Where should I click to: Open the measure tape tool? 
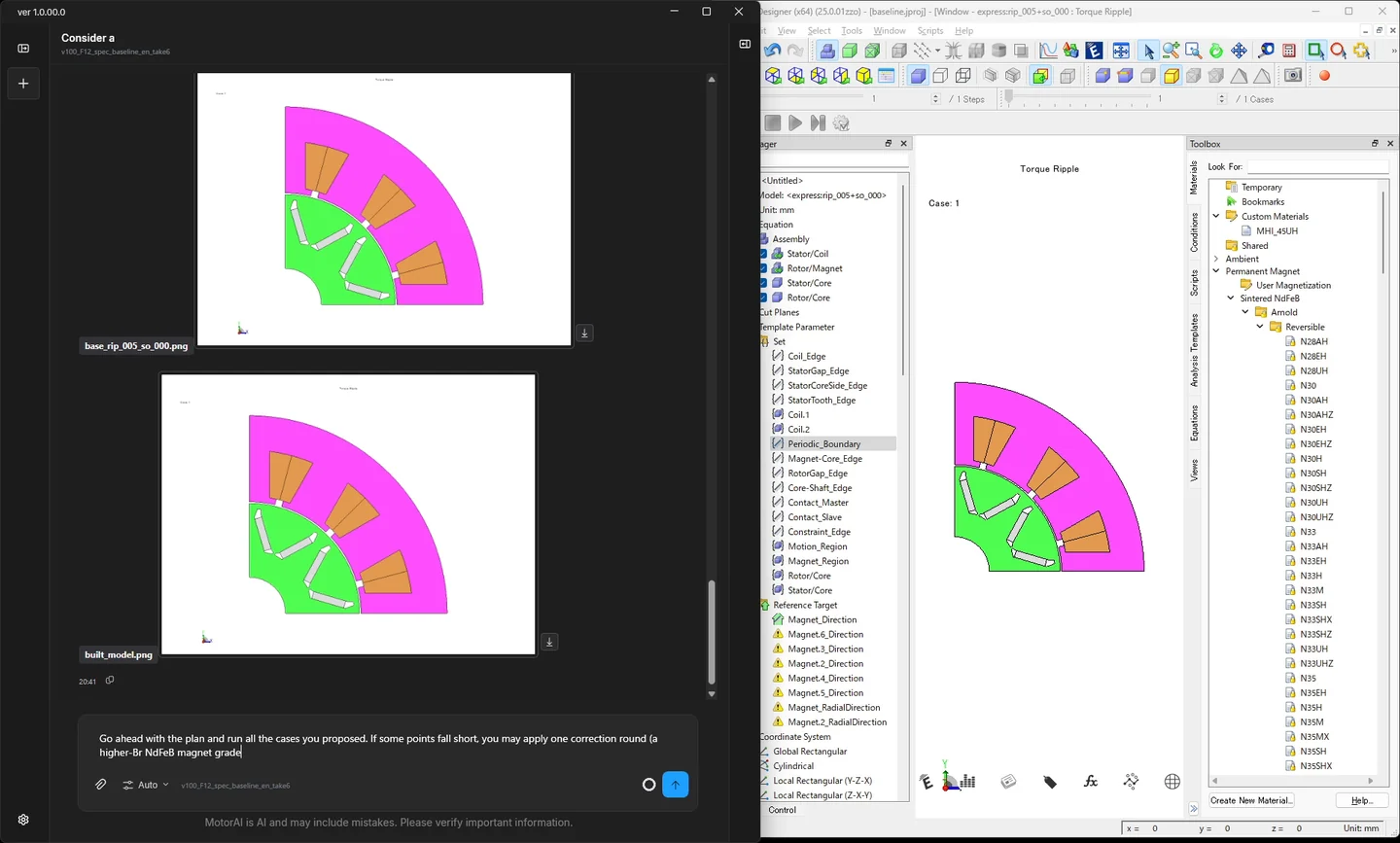pos(1266,51)
